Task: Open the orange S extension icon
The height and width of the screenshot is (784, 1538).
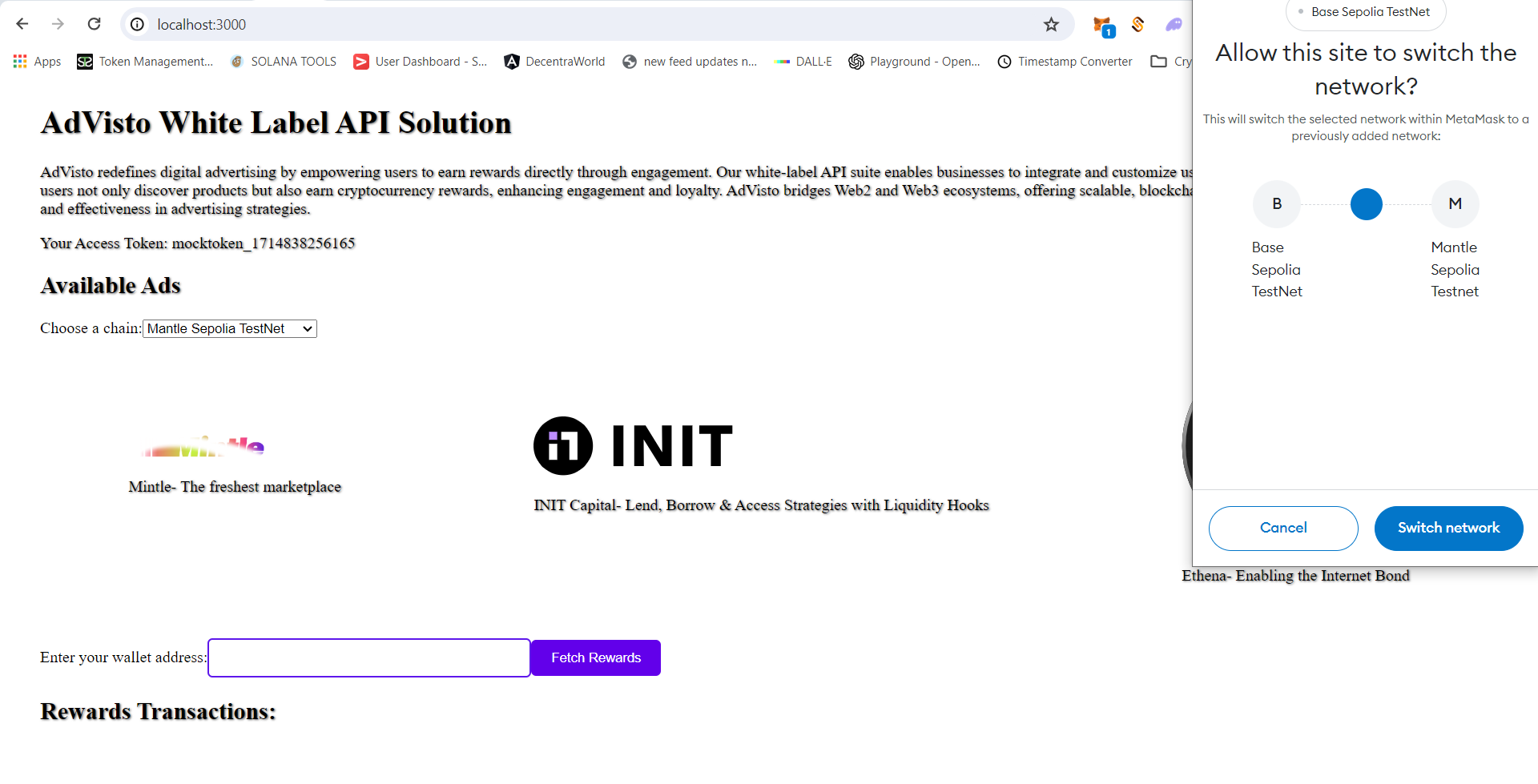Action: coord(1137,25)
